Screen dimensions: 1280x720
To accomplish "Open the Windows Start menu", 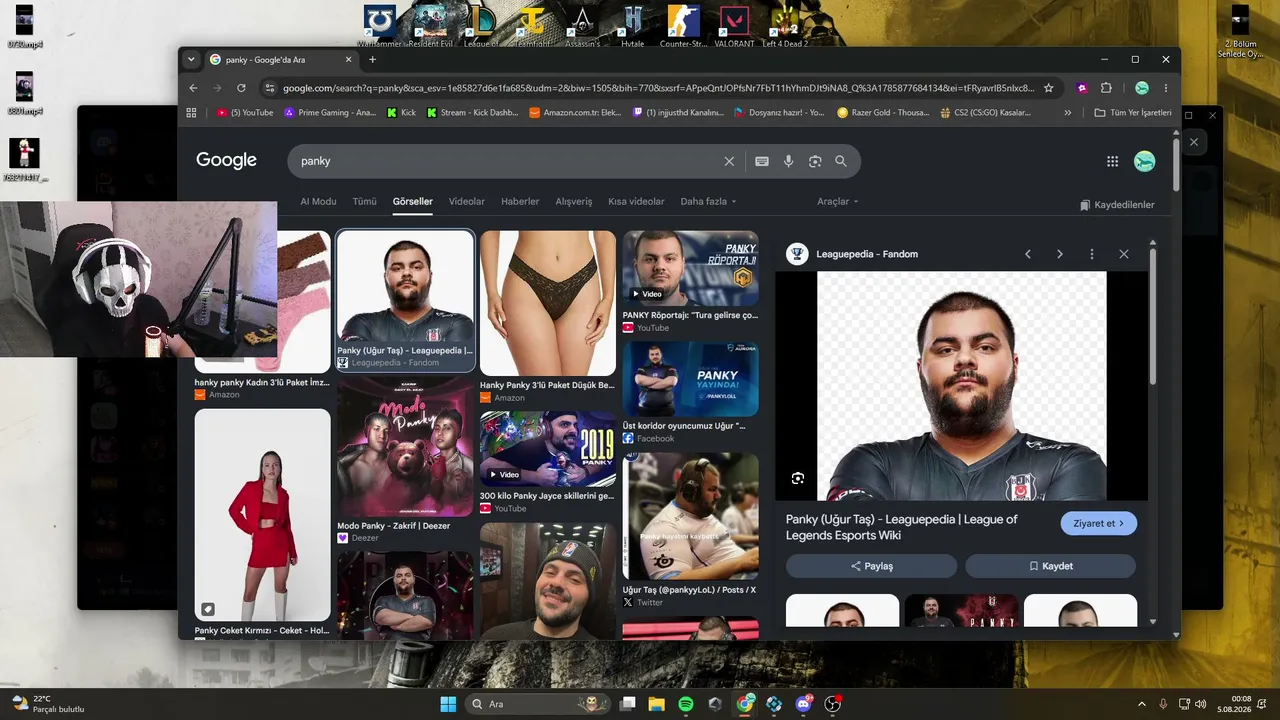I will [x=447, y=704].
